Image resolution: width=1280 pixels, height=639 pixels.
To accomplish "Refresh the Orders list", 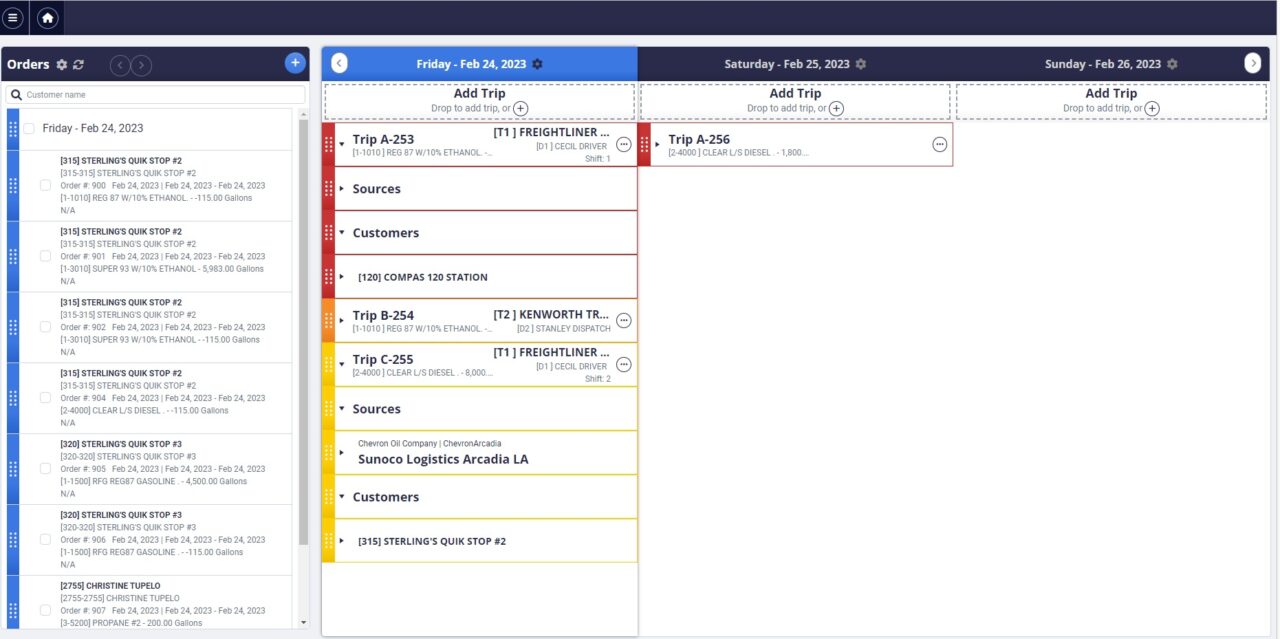I will [x=77, y=64].
